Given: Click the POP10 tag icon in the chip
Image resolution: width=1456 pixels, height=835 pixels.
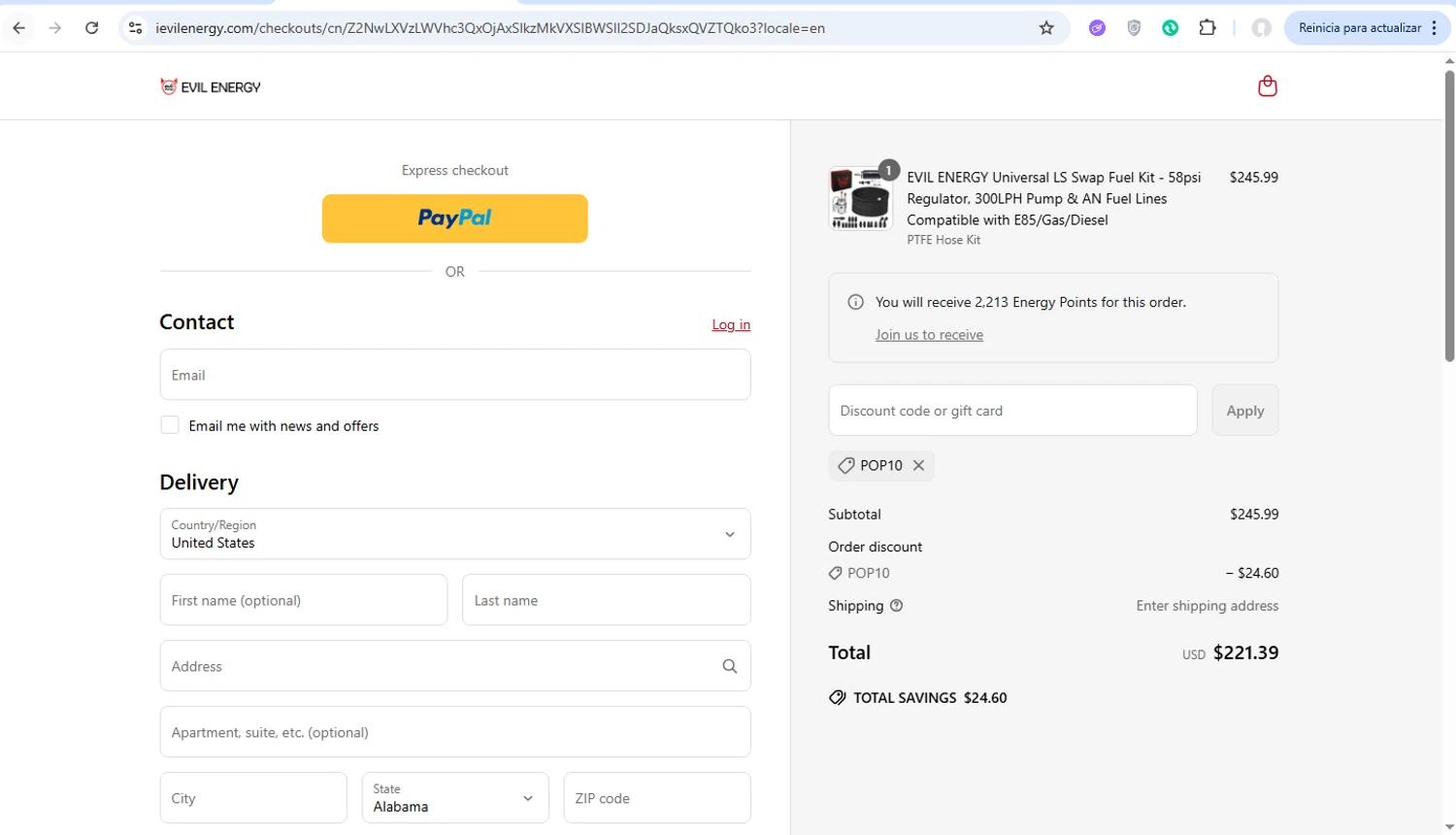Looking at the screenshot, I should [845, 465].
